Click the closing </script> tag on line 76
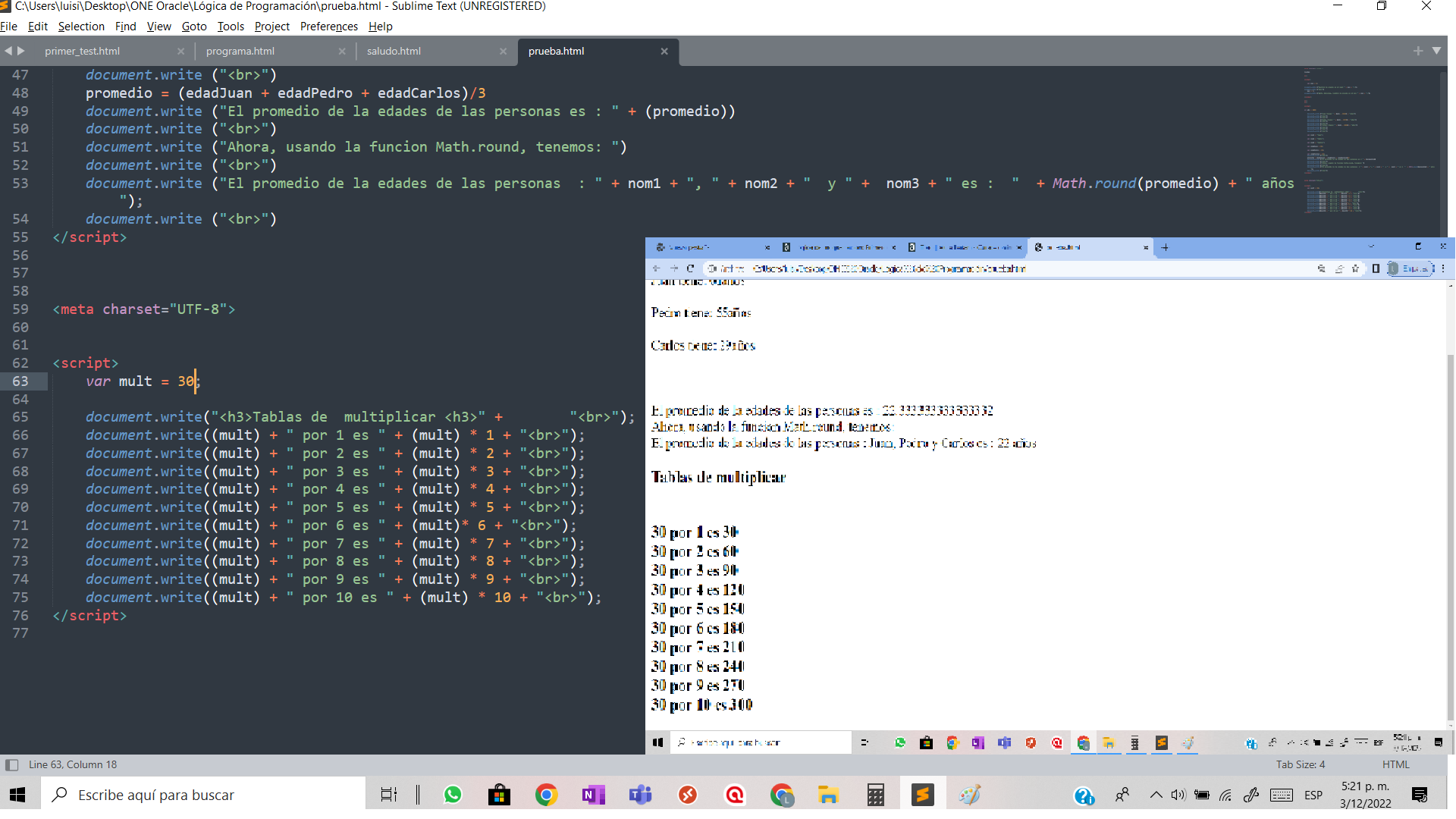 click(89, 616)
